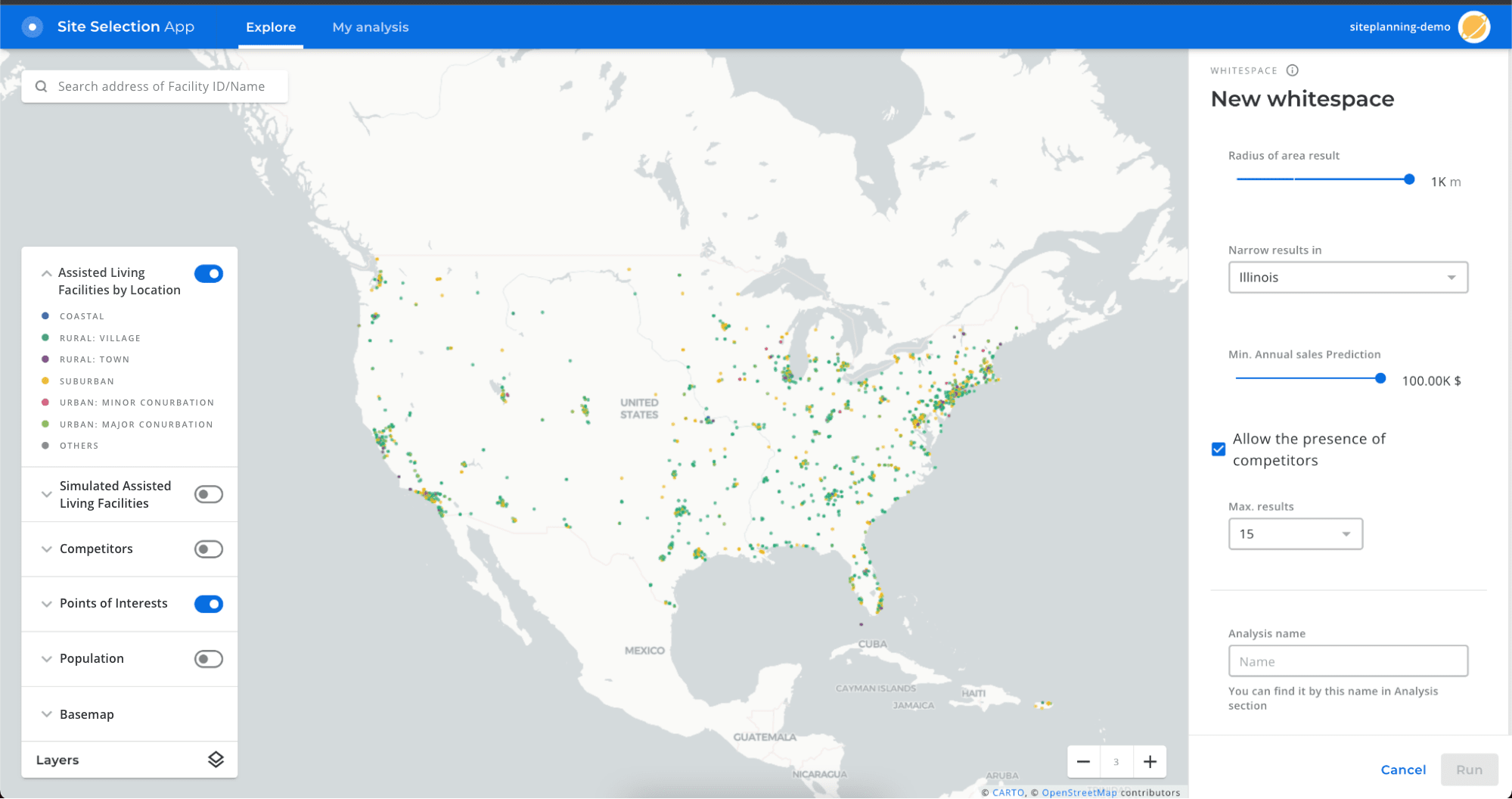1512x799 pixels.
Task: Enable the Competitors layer toggle
Action: click(208, 549)
